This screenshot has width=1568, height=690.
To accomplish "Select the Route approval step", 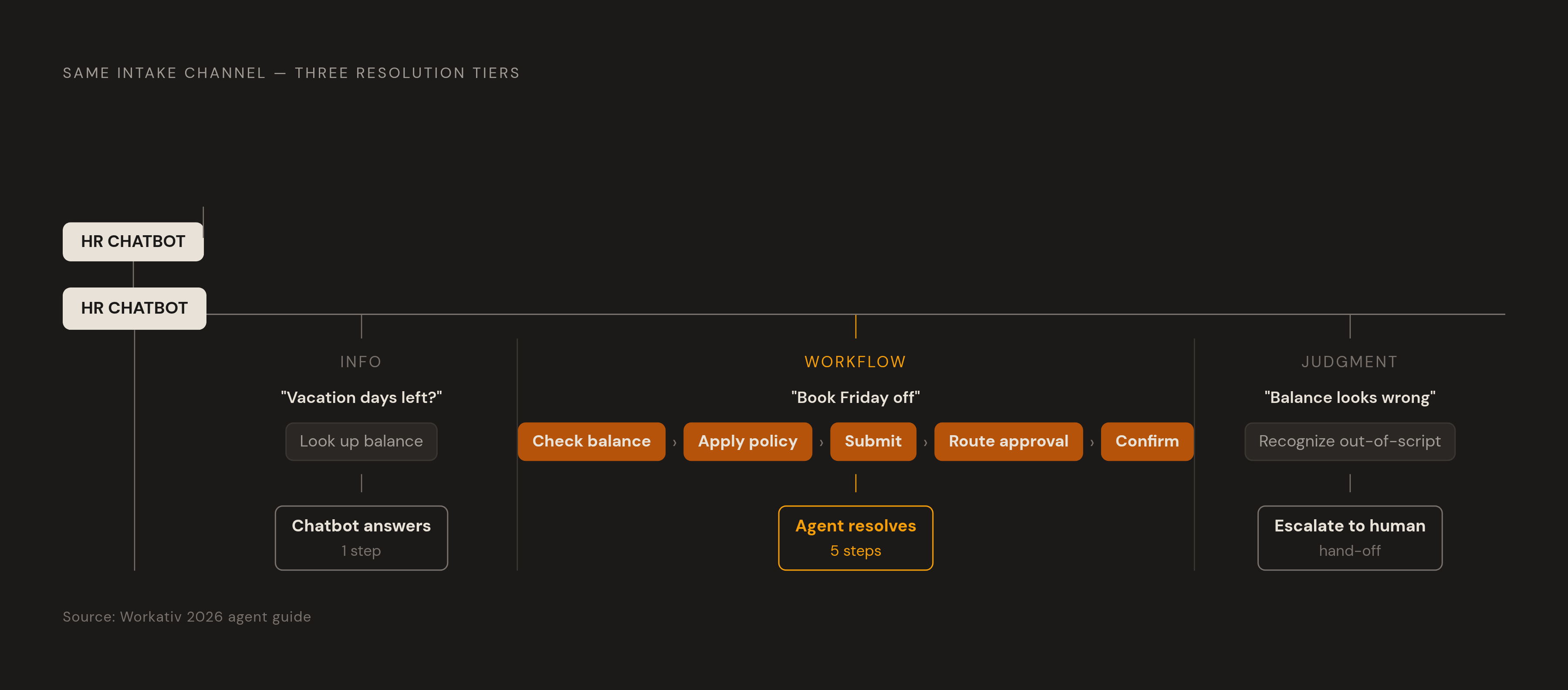I will coord(1008,442).
